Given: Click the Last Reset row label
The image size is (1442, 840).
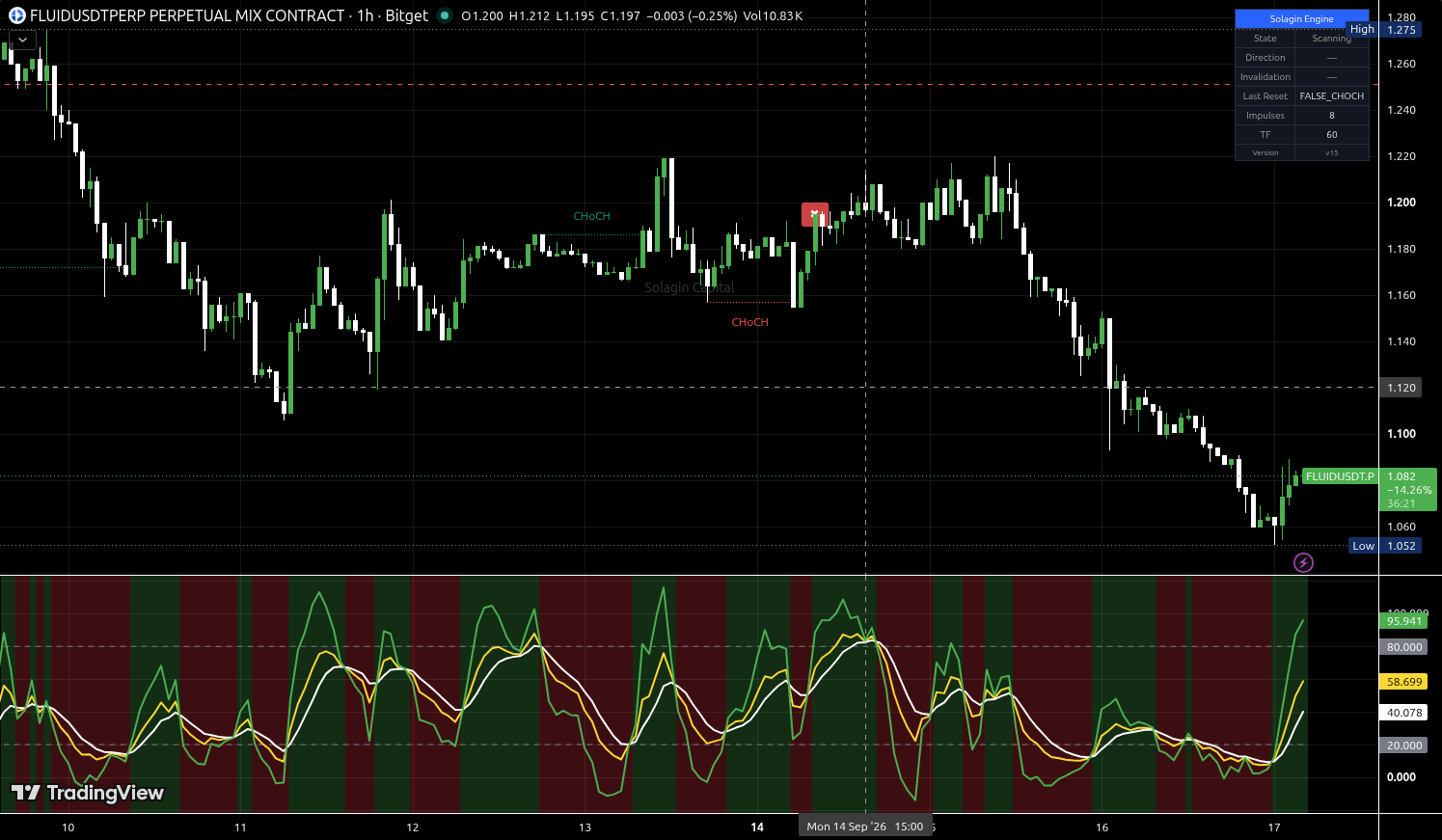Looking at the screenshot, I should pyautogui.click(x=1265, y=96).
